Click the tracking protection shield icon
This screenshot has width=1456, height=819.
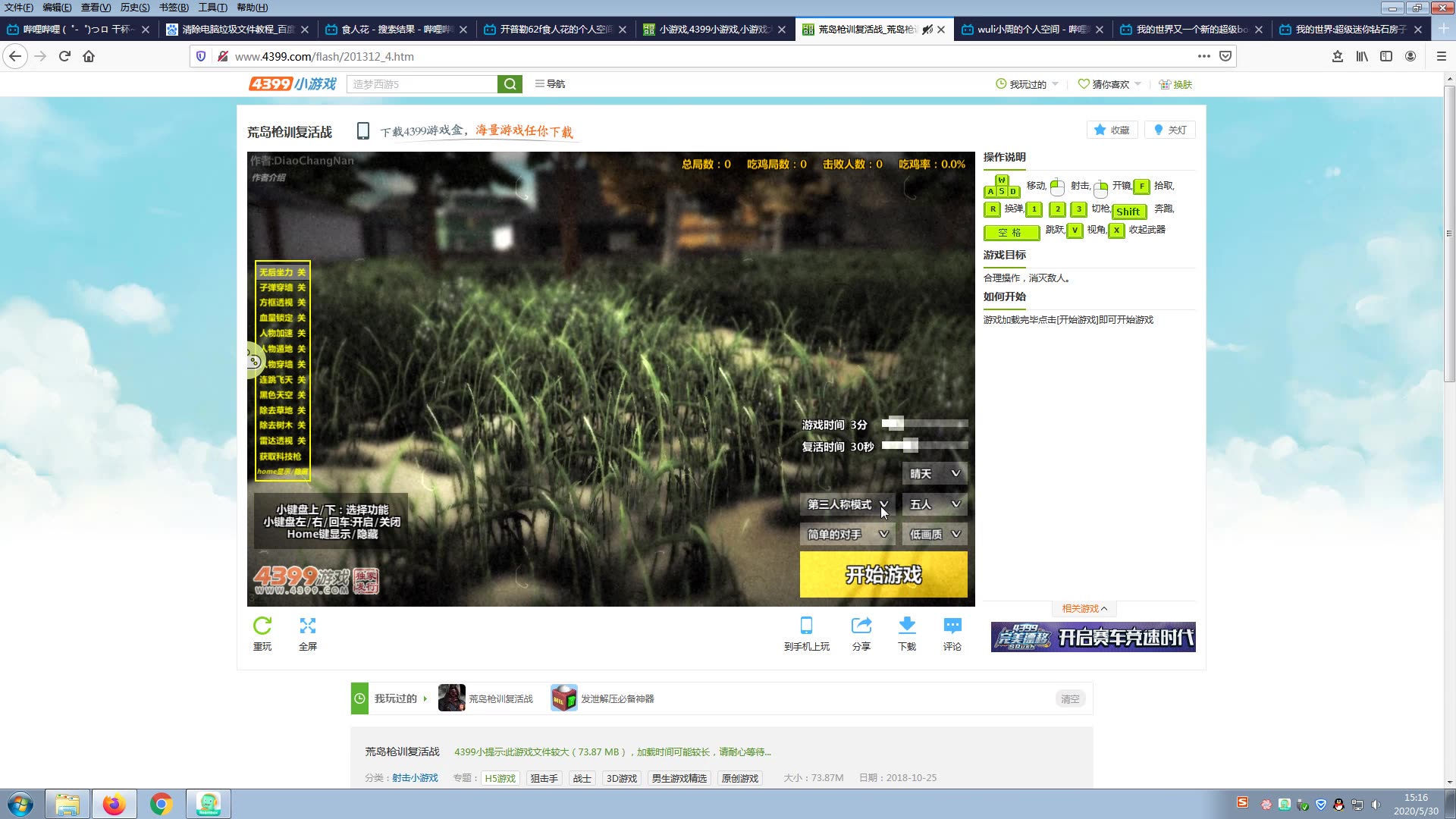click(201, 56)
